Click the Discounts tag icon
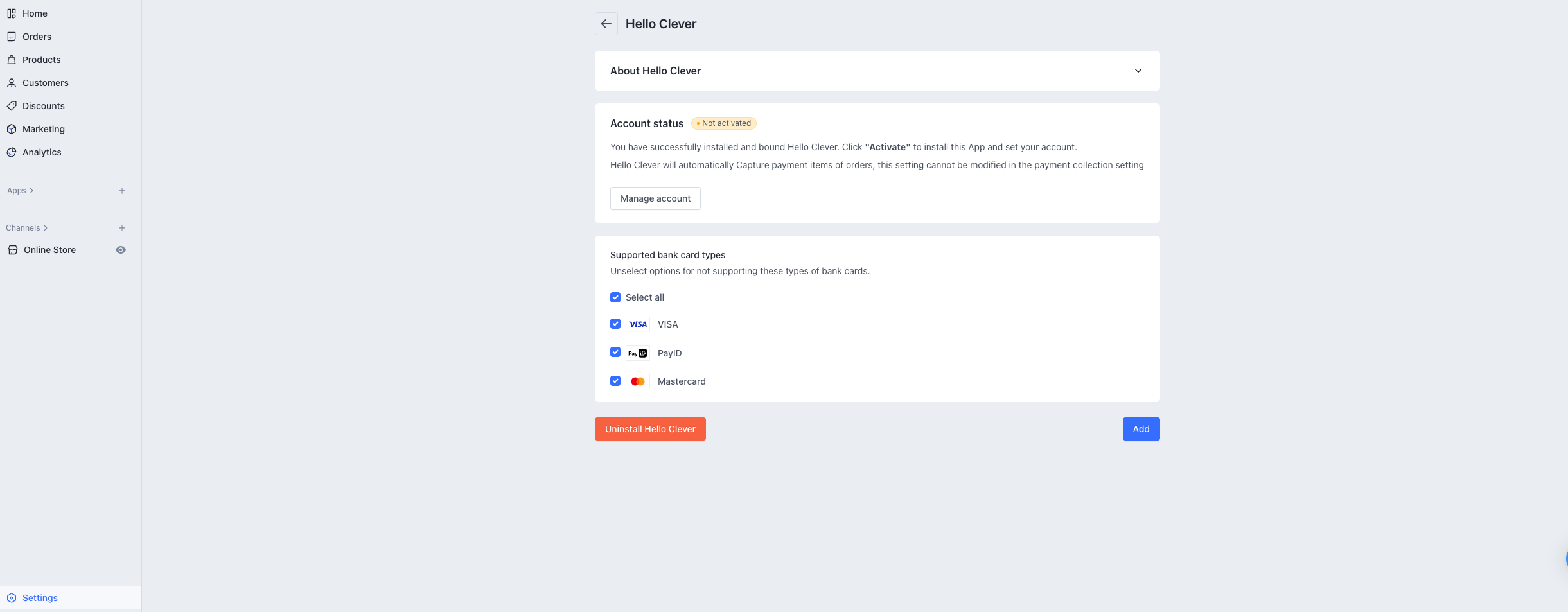1568x612 pixels. 12,106
